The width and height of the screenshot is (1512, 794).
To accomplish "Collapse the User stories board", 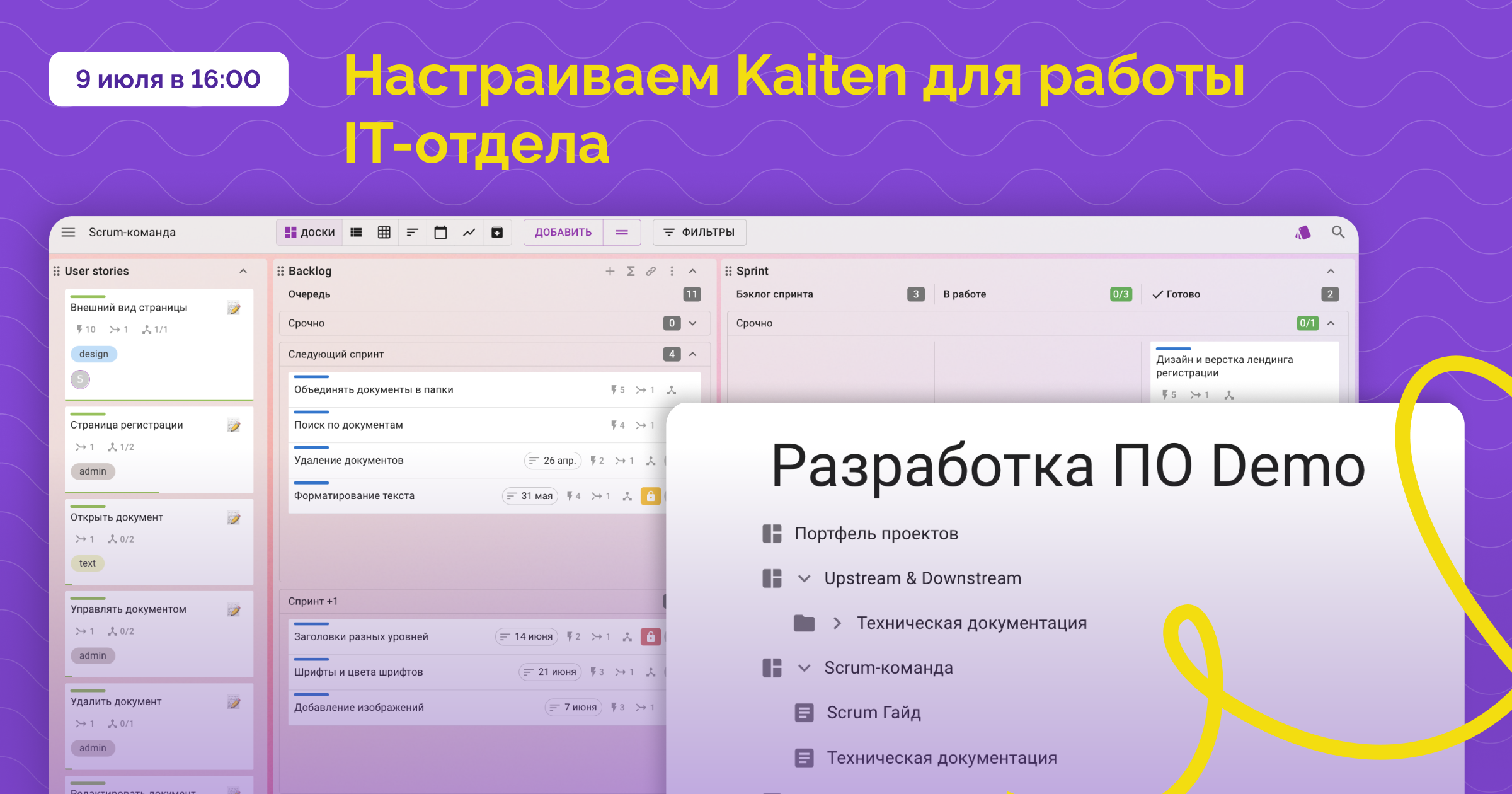I will pyautogui.click(x=243, y=271).
